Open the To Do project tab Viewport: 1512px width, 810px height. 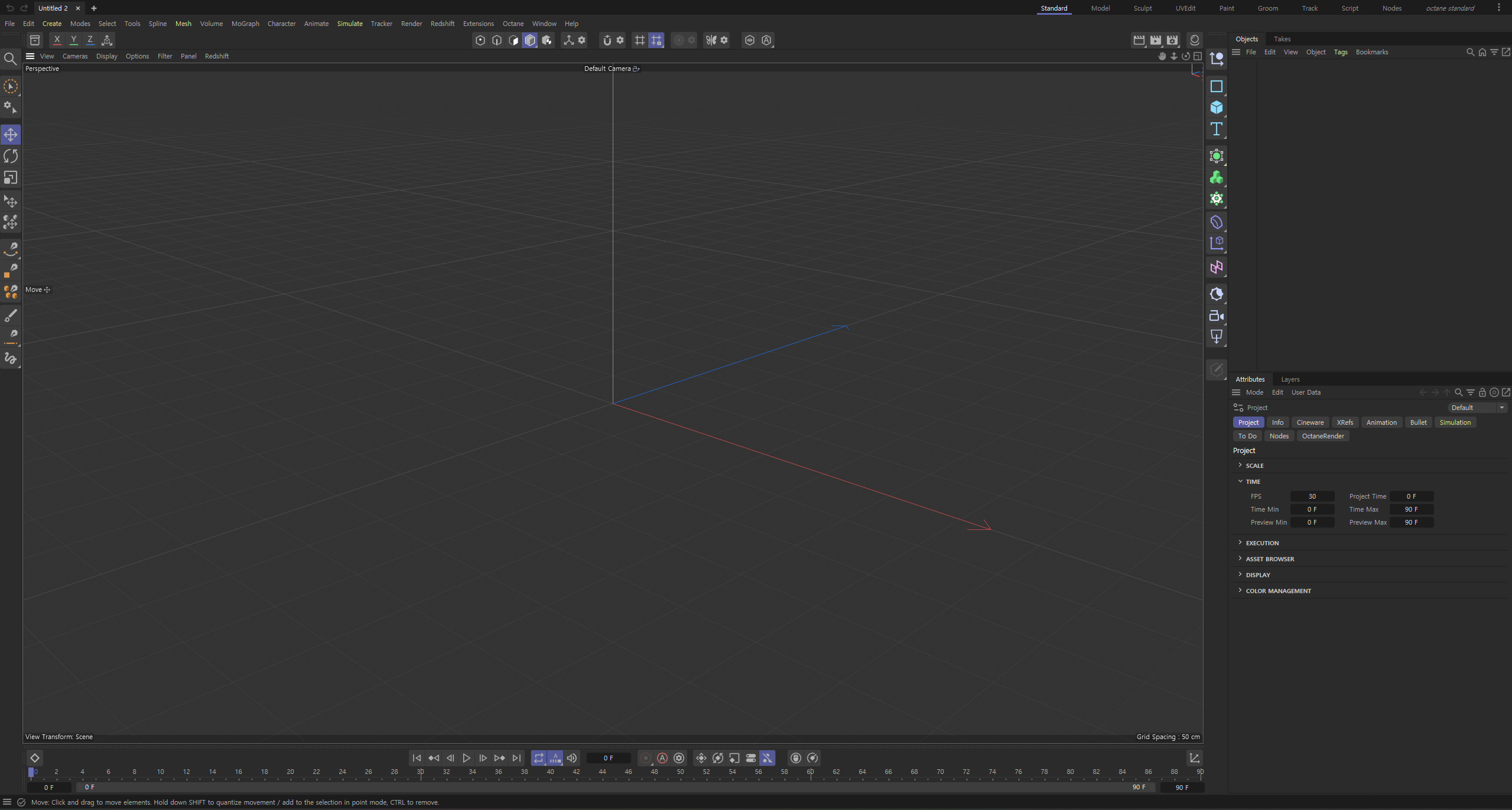click(1247, 436)
